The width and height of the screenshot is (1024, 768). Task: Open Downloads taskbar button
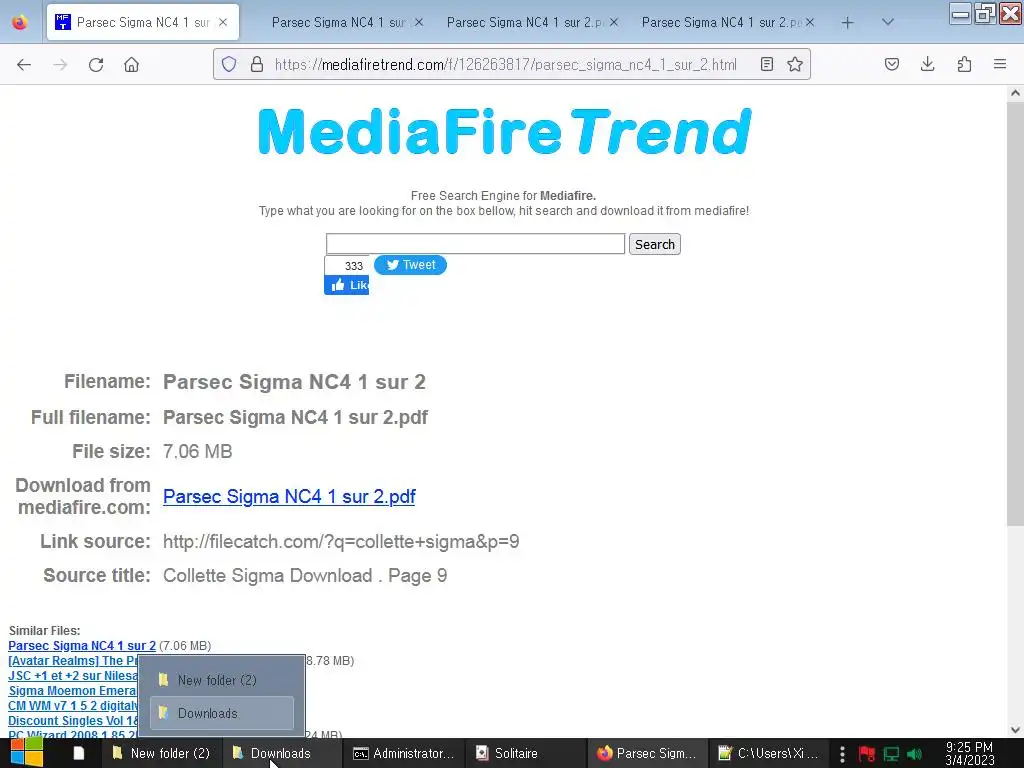(281, 753)
